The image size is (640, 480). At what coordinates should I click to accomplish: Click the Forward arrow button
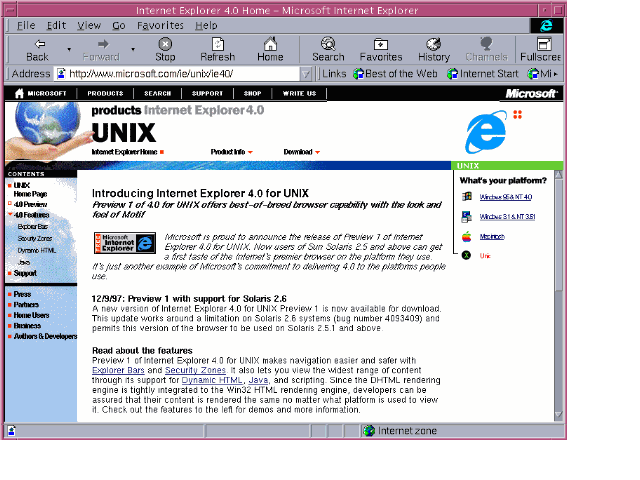click(x=101, y=49)
